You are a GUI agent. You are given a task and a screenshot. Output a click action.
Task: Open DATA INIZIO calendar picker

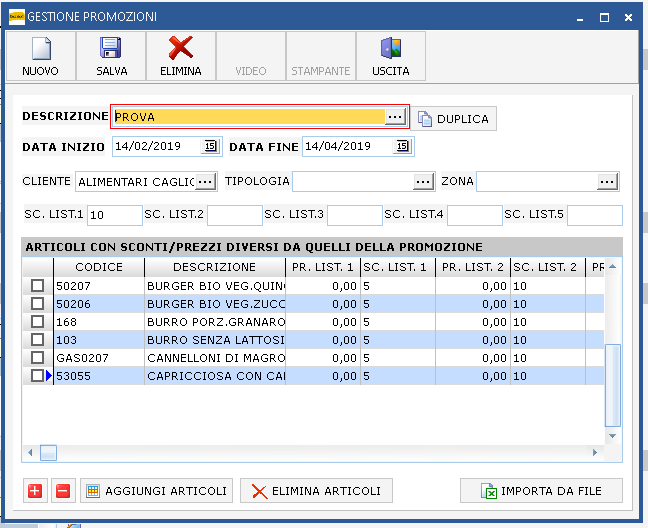click(x=210, y=146)
